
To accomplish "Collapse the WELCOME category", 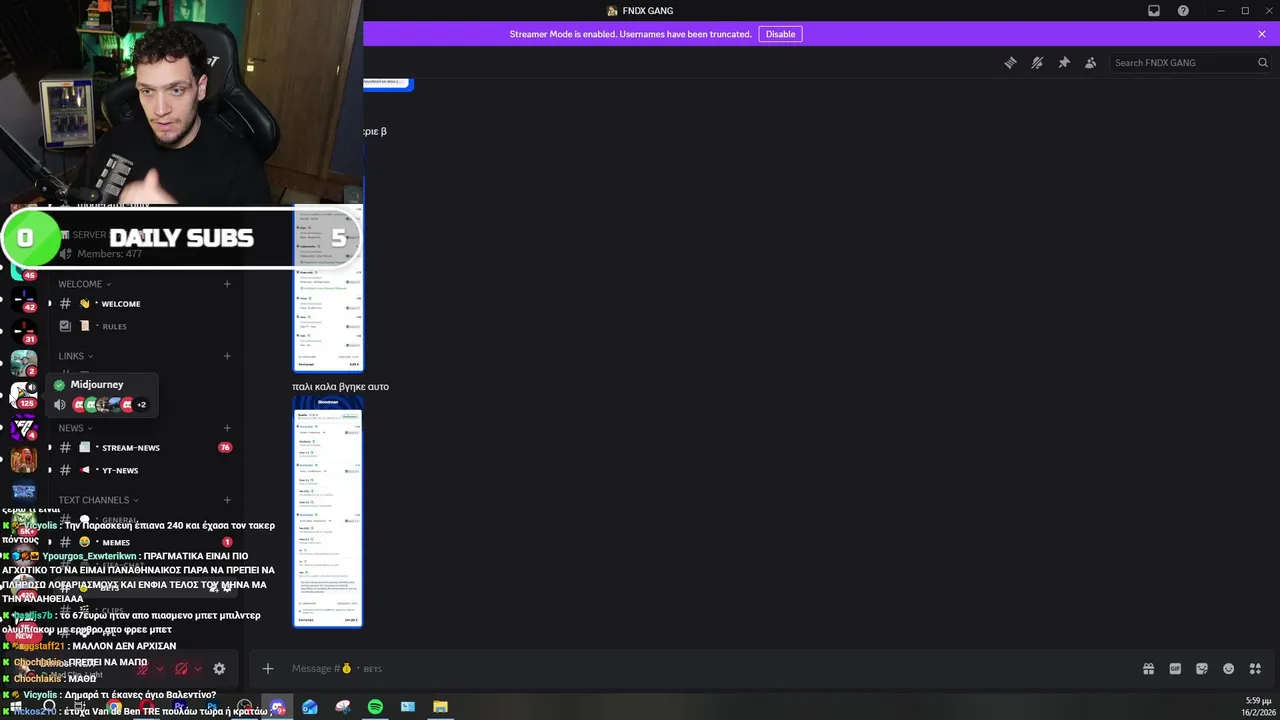I will point(85,284).
